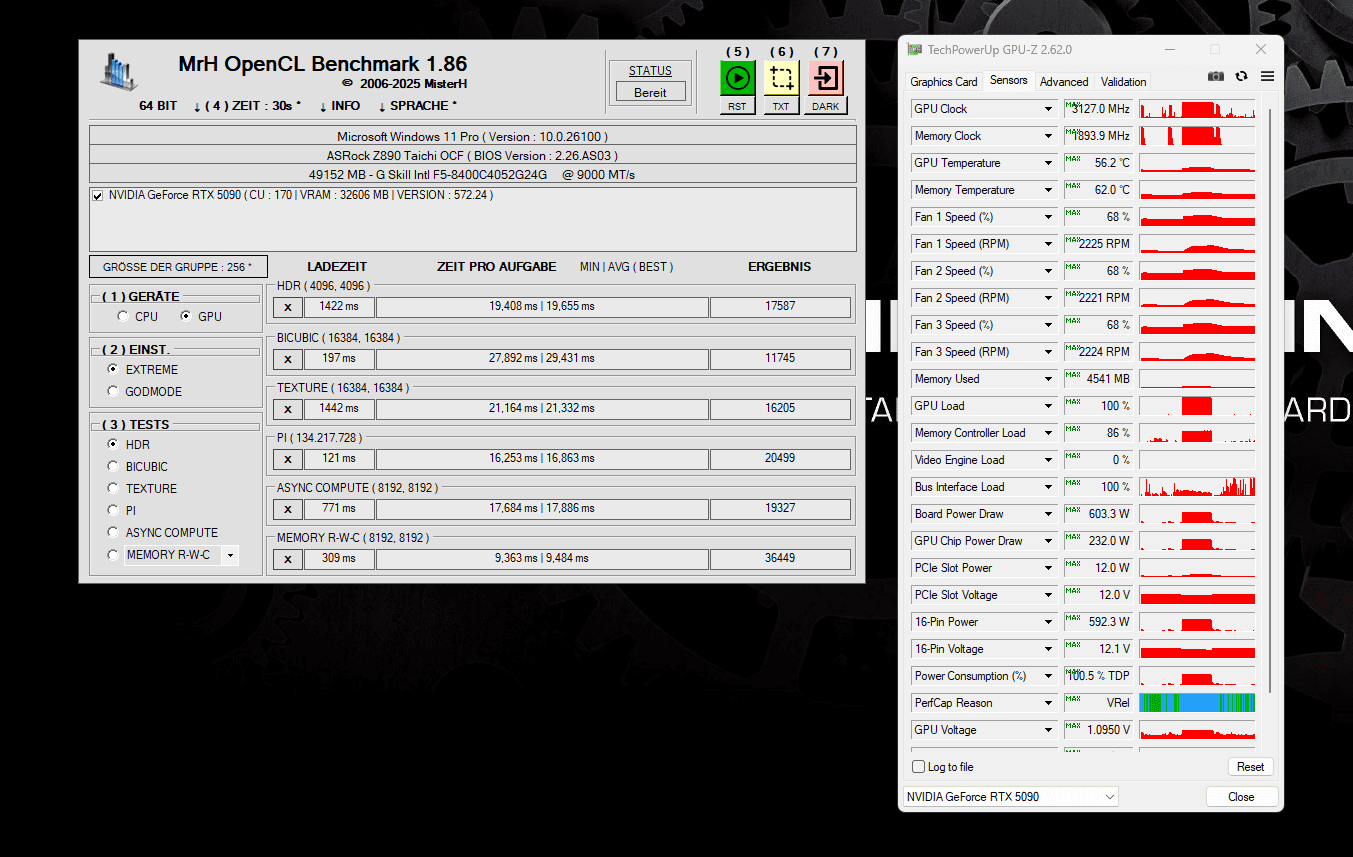
Task: Click the DARK button
Action: pyautogui.click(x=826, y=106)
